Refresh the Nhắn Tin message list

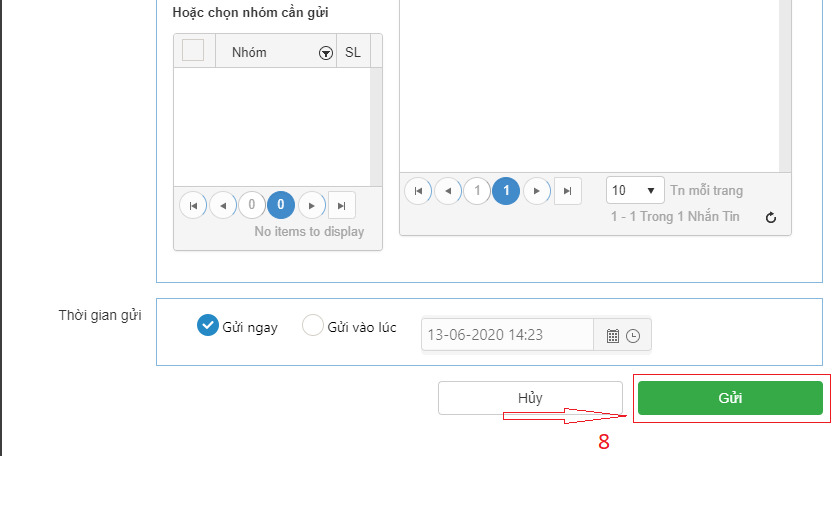click(770, 217)
